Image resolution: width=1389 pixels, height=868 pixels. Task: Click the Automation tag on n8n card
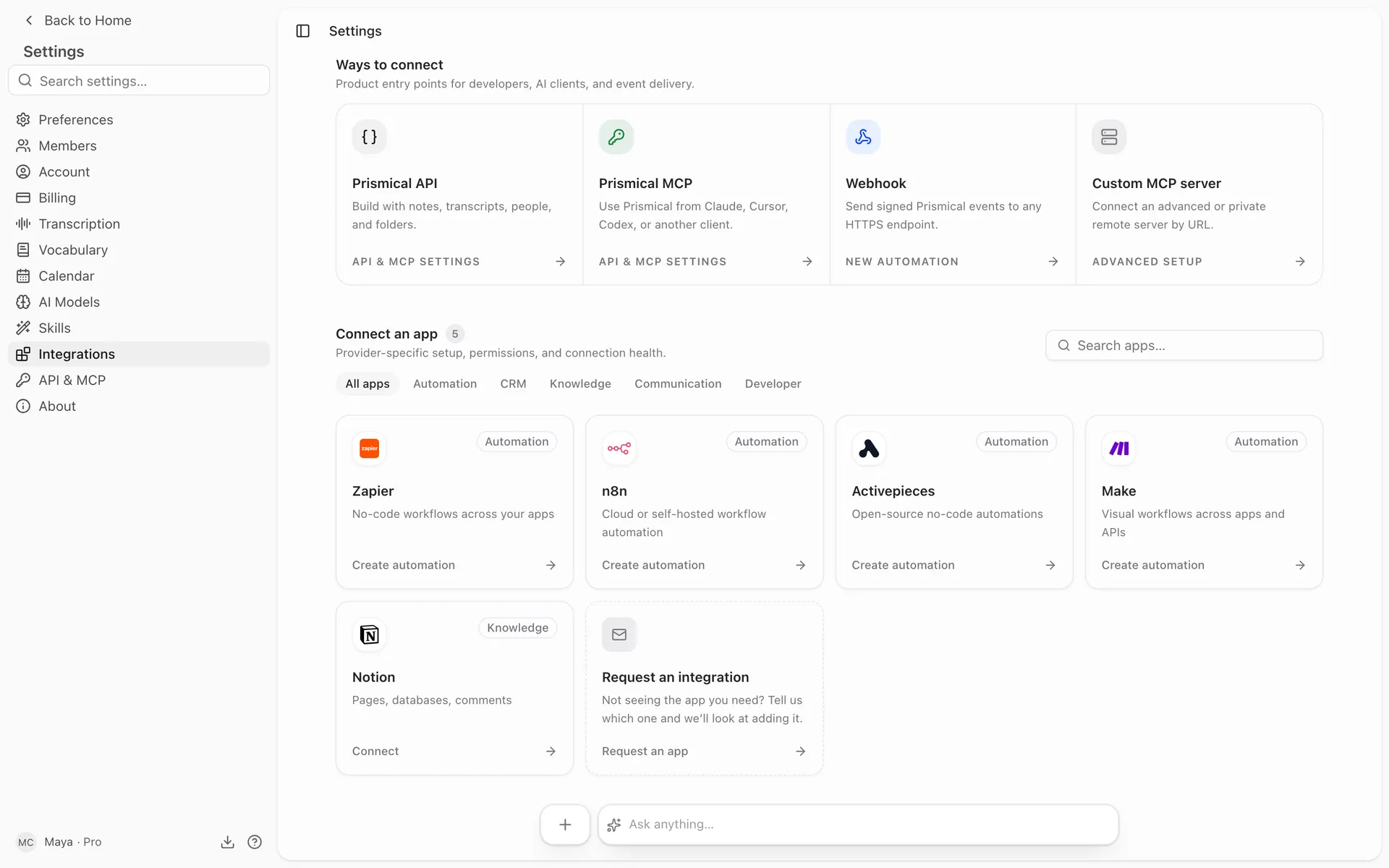(x=766, y=442)
